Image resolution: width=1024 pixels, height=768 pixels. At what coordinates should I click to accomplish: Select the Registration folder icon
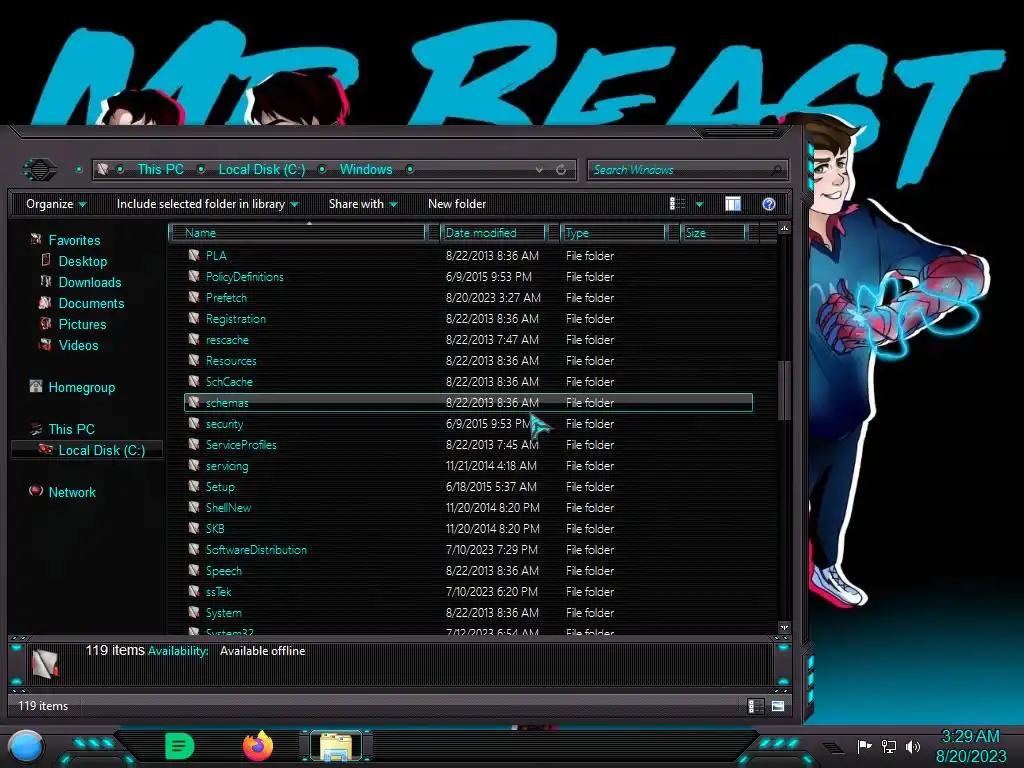click(x=194, y=319)
